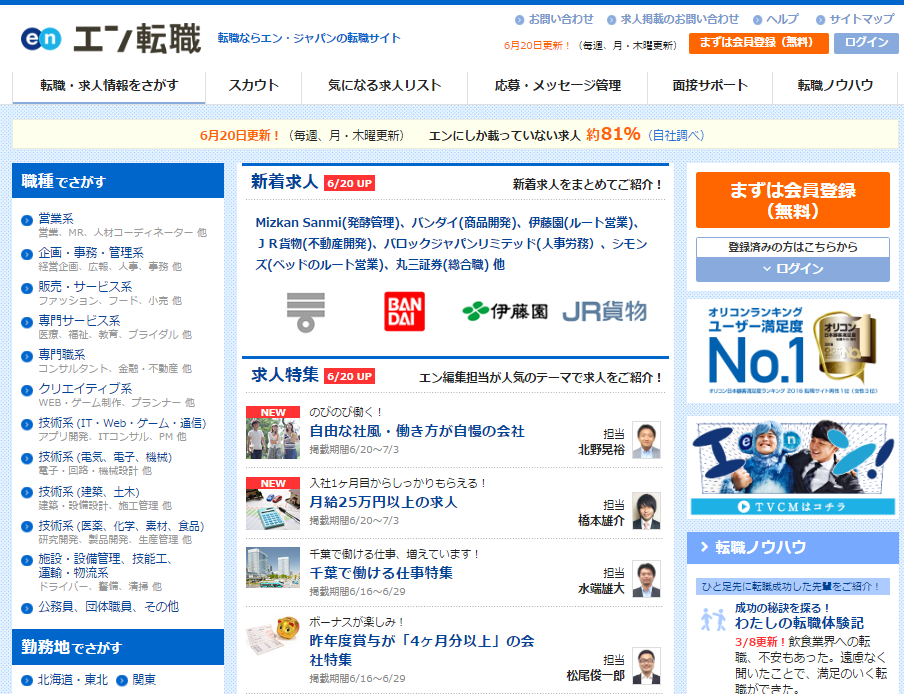Open 橋本雄介's staff photo

click(x=646, y=511)
